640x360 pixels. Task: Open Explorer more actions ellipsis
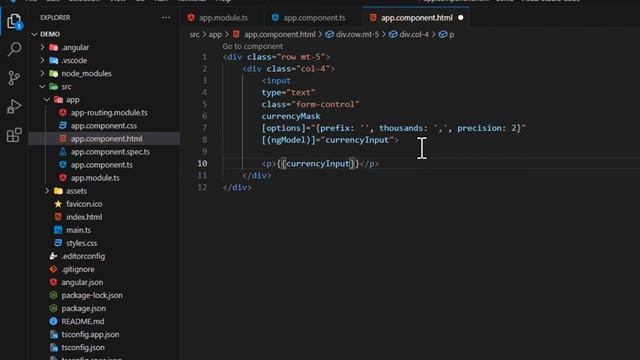tap(166, 18)
